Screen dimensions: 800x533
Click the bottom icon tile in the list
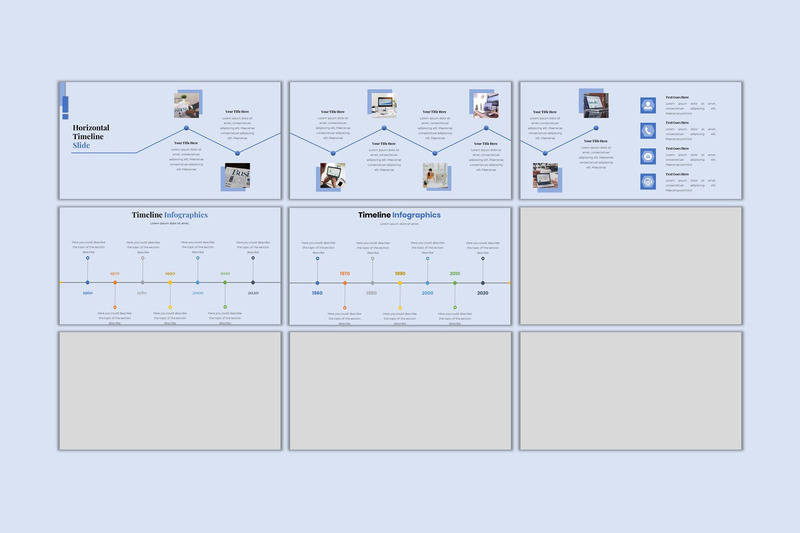click(648, 182)
